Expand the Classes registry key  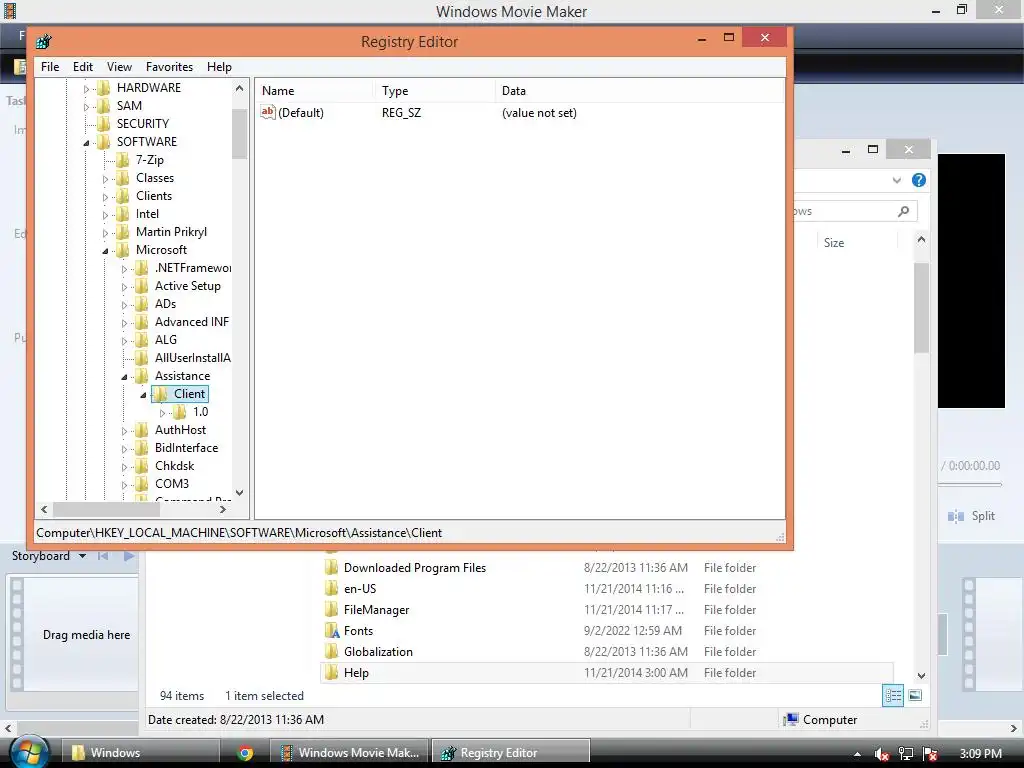pos(105,178)
